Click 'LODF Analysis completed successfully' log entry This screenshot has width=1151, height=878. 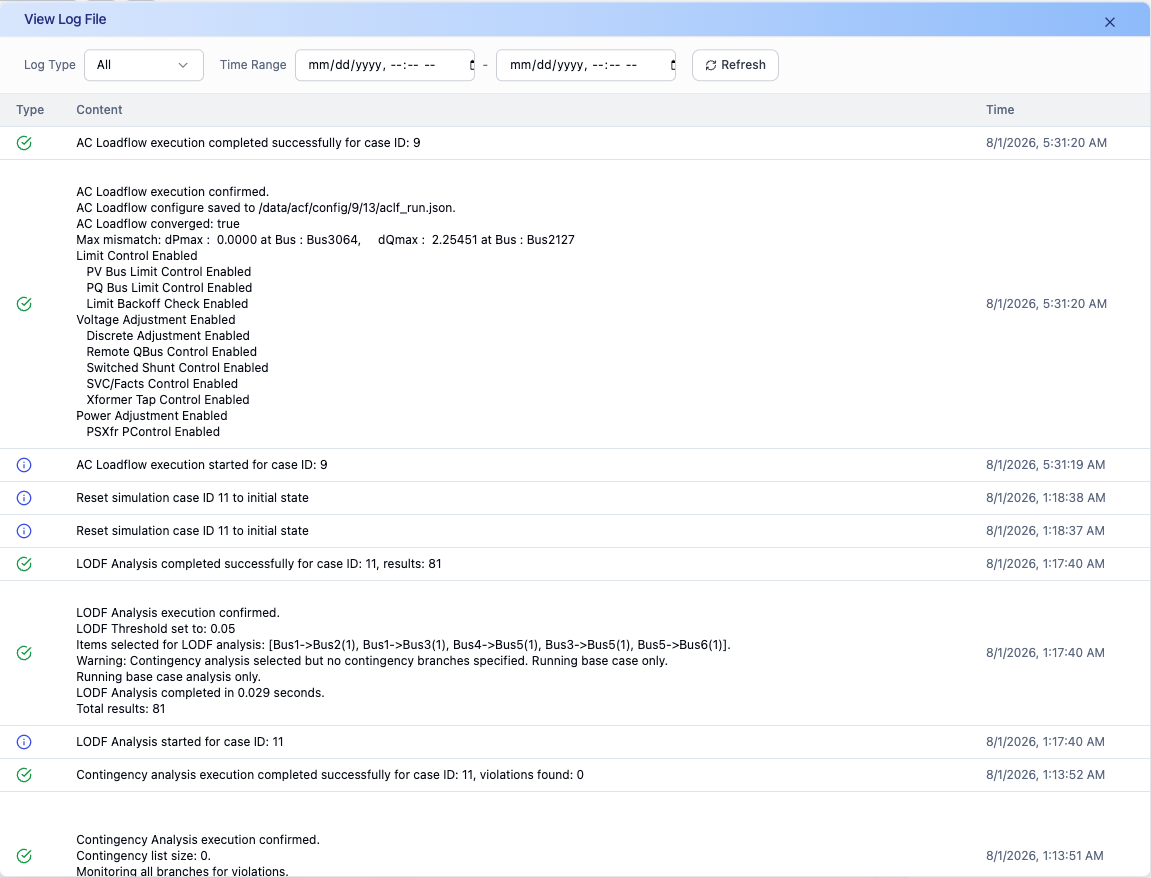tap(259, 564)
